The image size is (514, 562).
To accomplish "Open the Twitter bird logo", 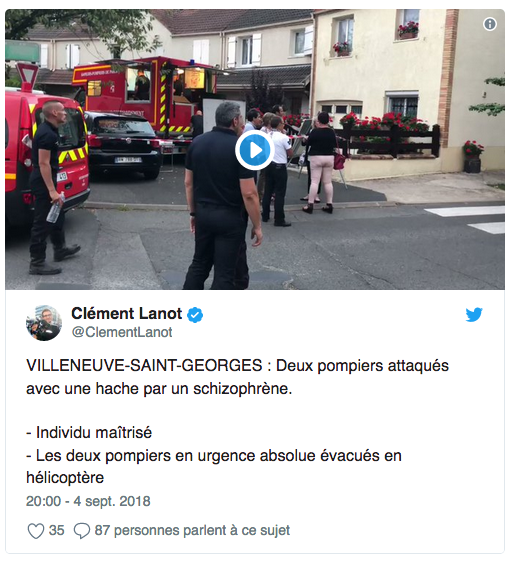I will click(x=474, y=315).
